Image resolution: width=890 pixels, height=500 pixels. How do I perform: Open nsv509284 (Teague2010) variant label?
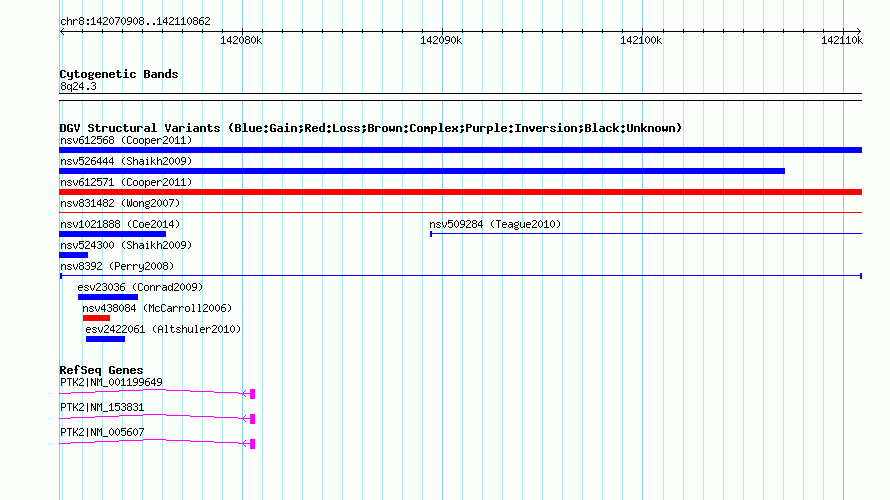tap(495, 224)
